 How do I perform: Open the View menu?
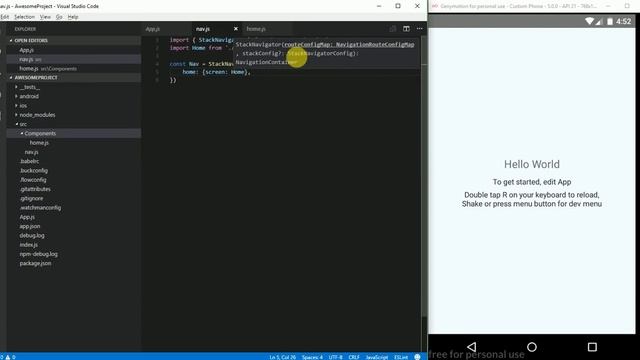(x=45, y=17)
